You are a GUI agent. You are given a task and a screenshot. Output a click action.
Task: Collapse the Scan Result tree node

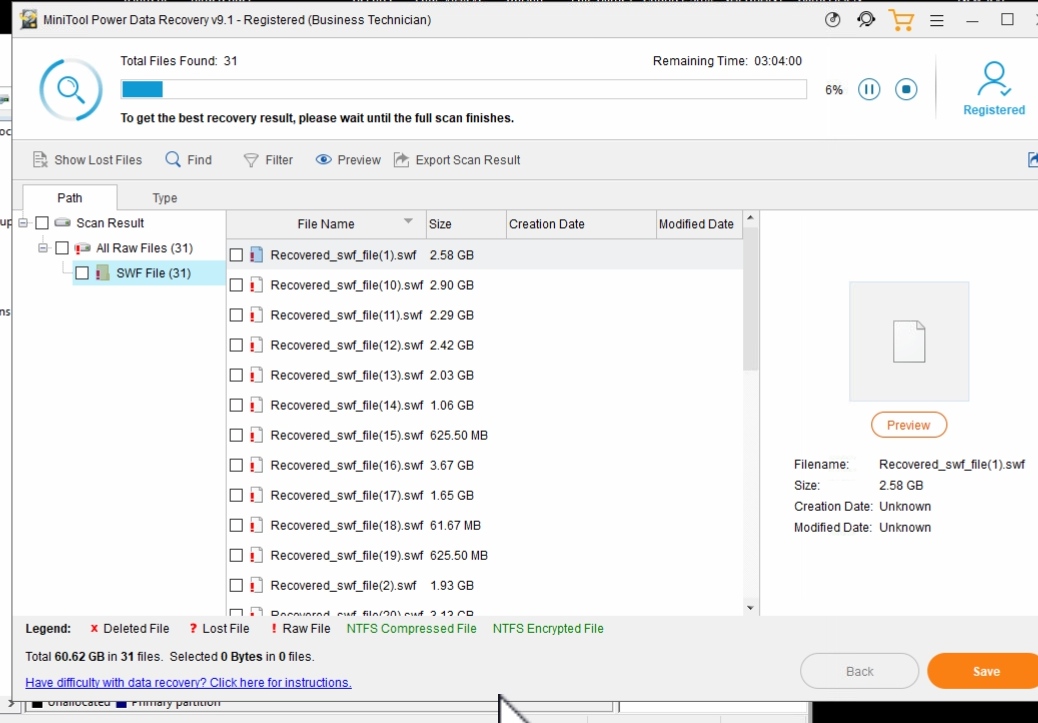[x=25, y=223]
